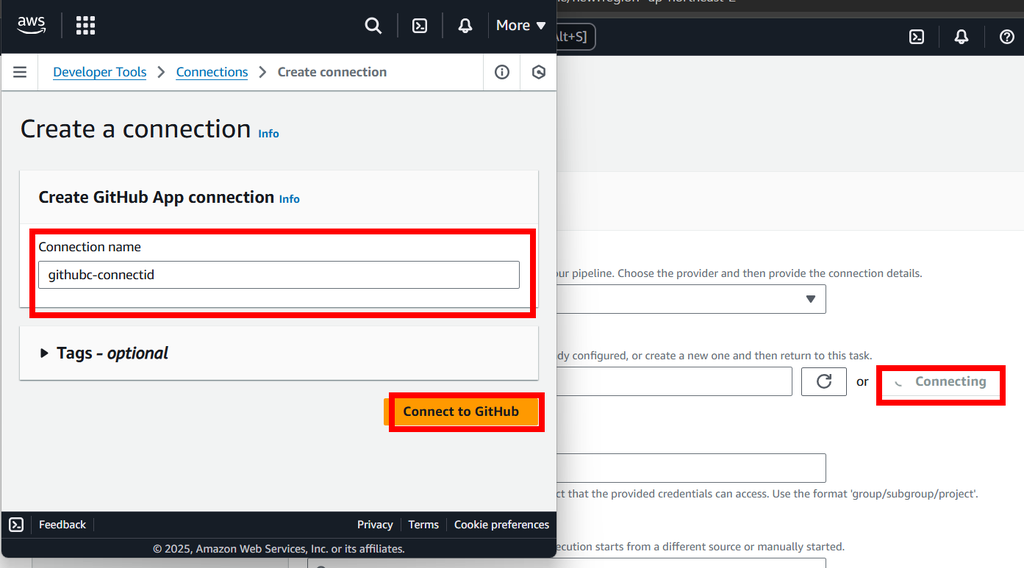Open Terms footer link
This screenshot has width=1024, height=568.
point(423,524)
